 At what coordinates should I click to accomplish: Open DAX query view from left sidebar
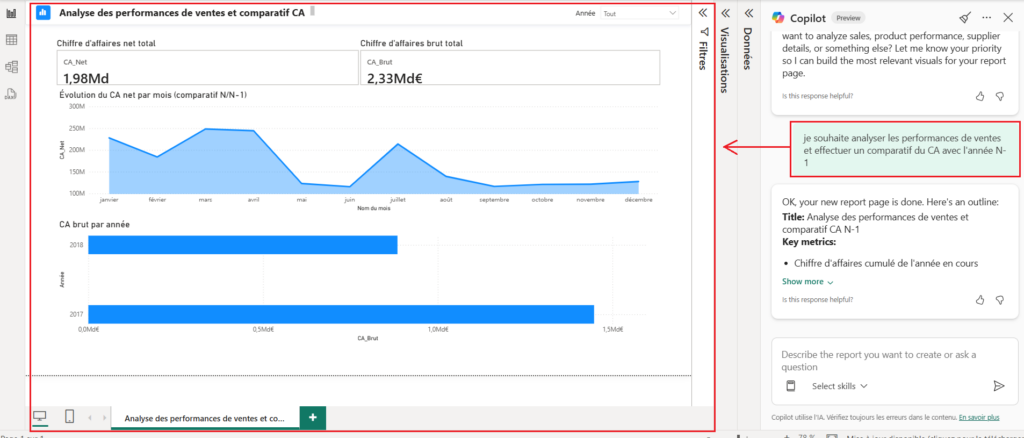pyautogui.click(x=11, y=93)
